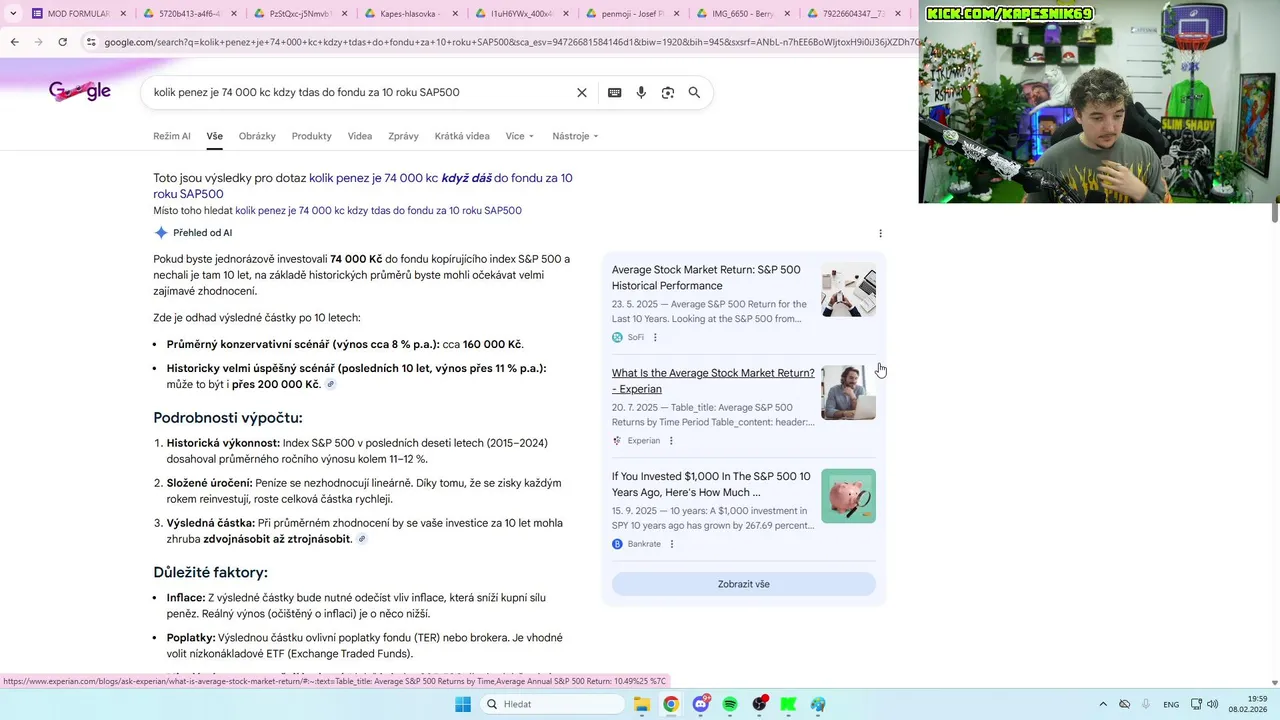Click link icon after 'přes 200 000 Kč'

[331, 385]
